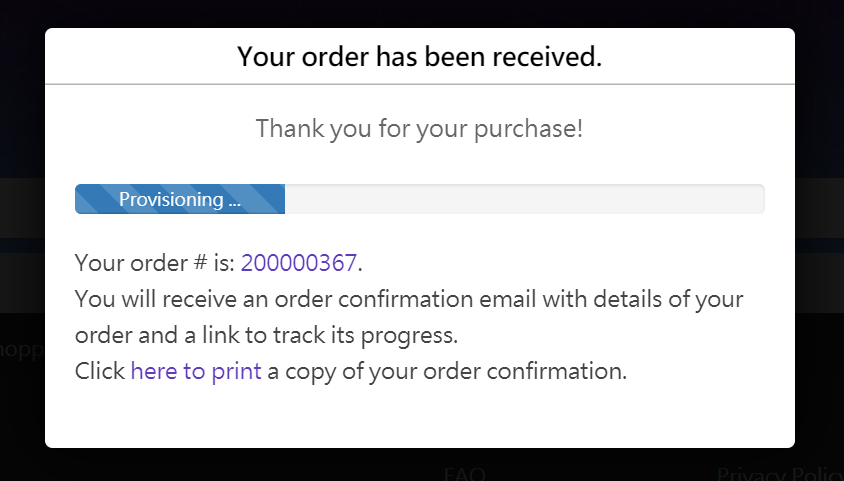Screen dimensions: 844x481
Task: Click the period after the order number
Action: click(x=360, y=265)
